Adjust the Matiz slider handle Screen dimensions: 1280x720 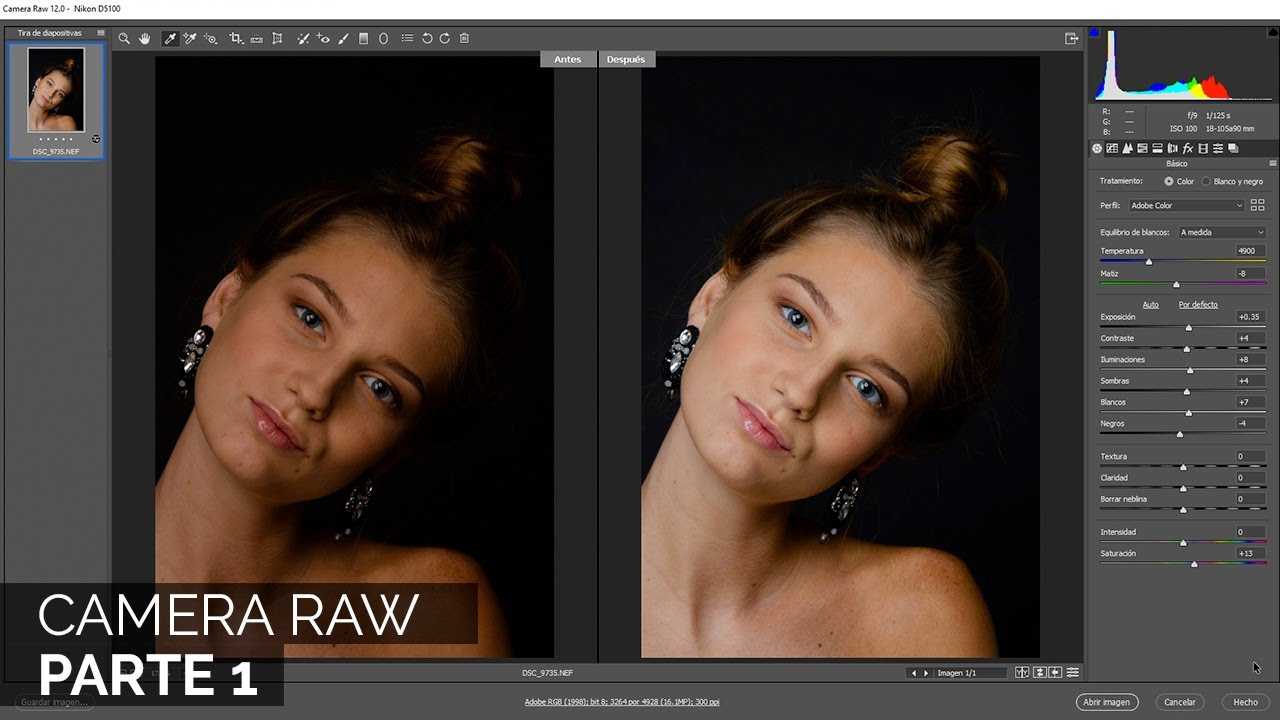click(x=1176, y=284)
